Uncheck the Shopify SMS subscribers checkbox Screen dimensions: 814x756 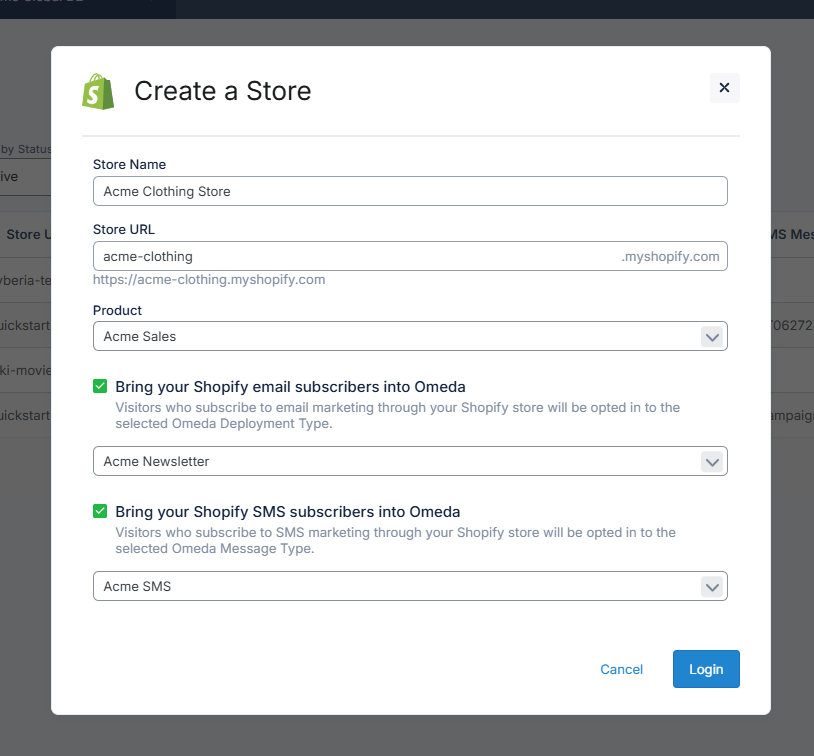click(100, 511)
